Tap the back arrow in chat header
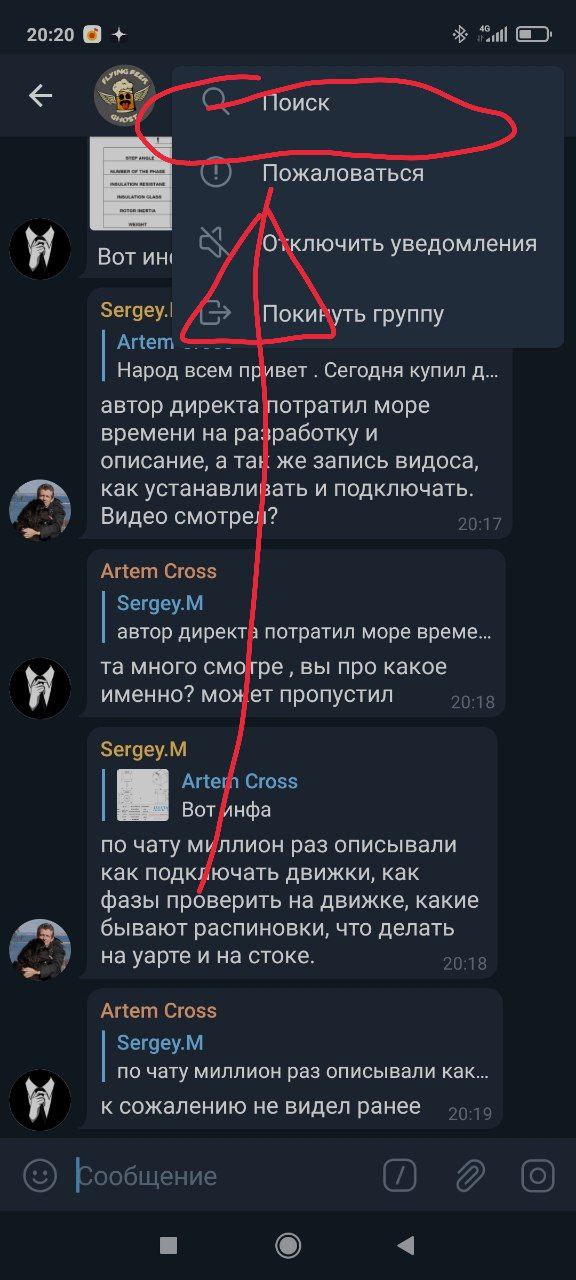The width and height of the screenshot is (576, 1280). 40,95
